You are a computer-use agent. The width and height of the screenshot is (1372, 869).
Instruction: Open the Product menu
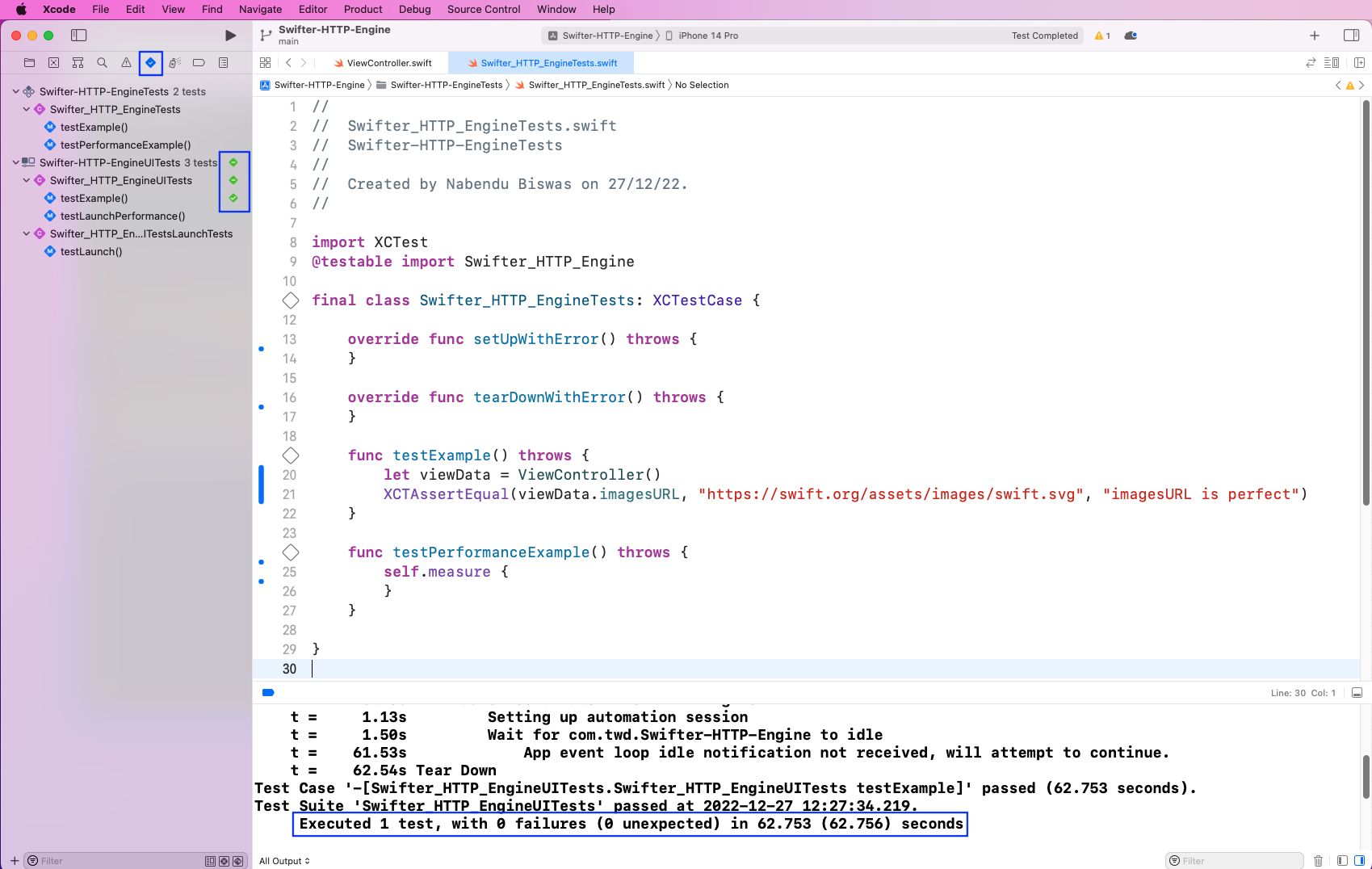pos(363,9)
